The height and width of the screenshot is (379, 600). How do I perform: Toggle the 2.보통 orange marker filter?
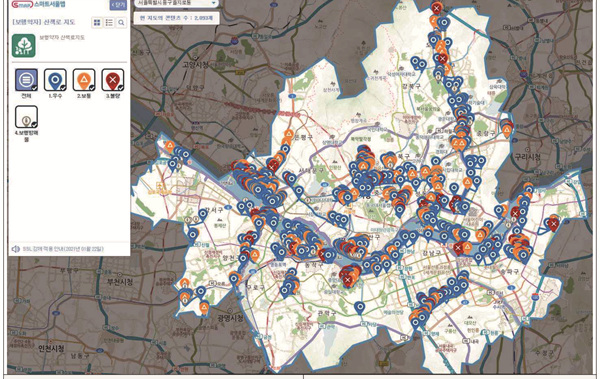click(84, 80)
